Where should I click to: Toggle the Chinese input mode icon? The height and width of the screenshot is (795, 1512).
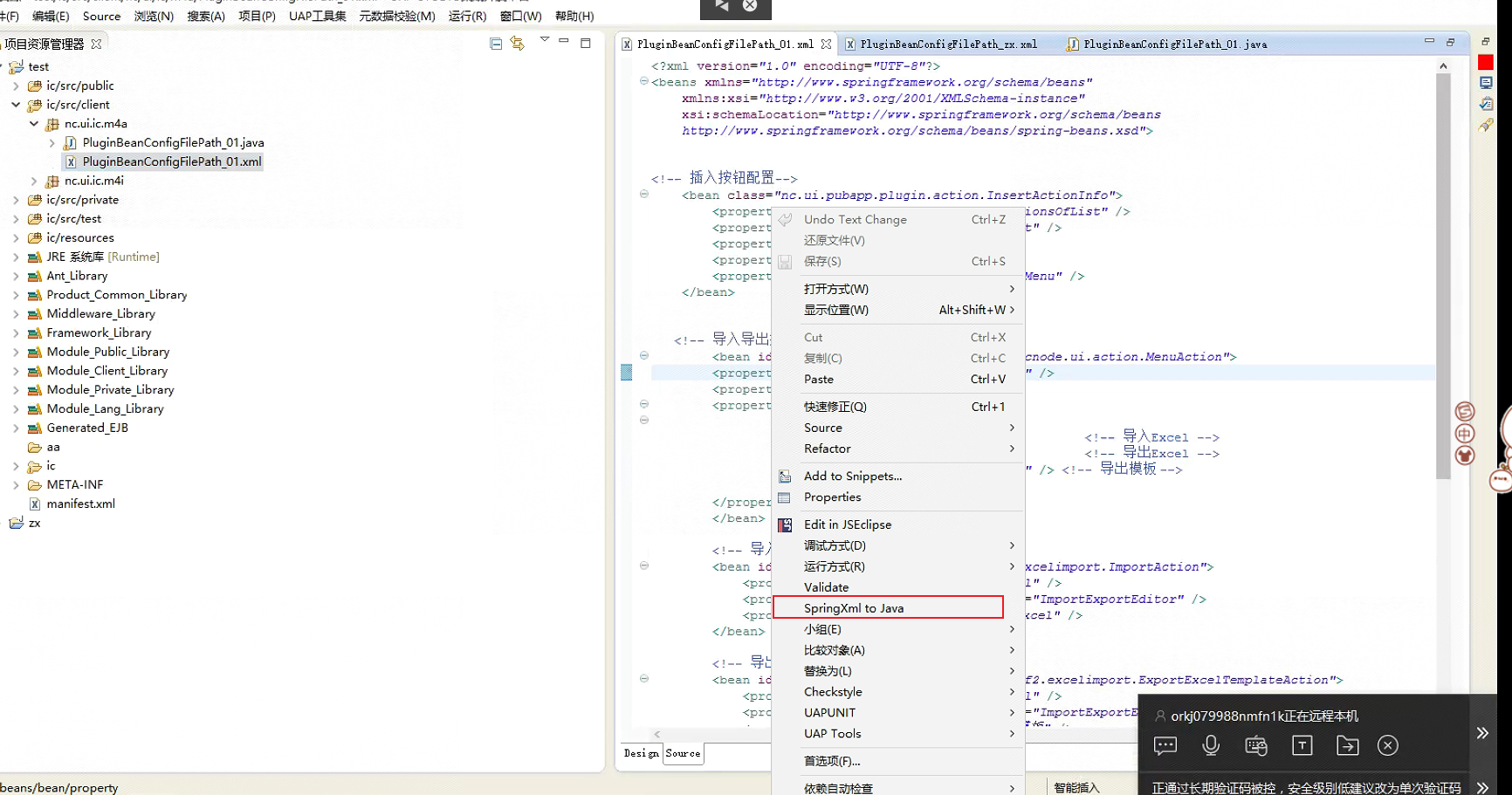(1465, 434)
